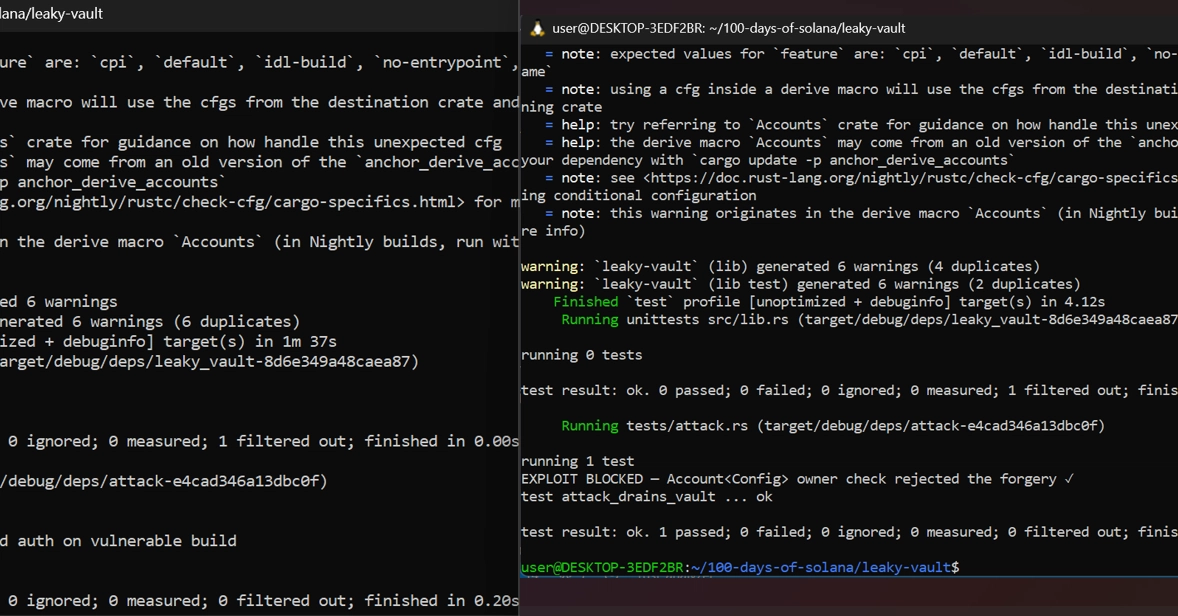Click 'n the derive macro `Accounts`' line in the left terminal
Viewport: 1178px width, 616px height.
259,242
